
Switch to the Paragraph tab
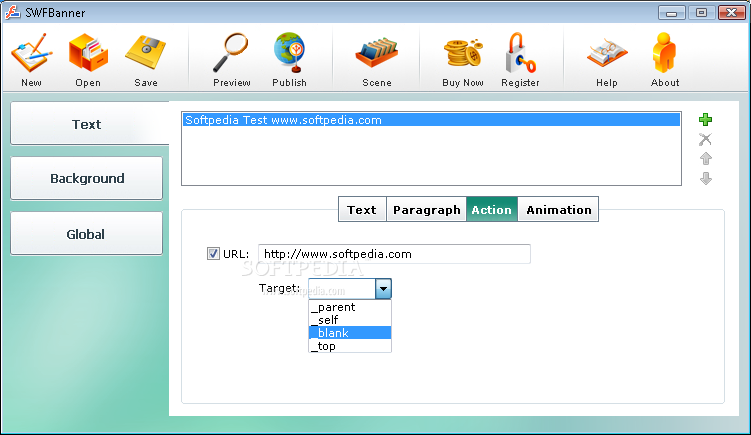[x=426, y=209]
